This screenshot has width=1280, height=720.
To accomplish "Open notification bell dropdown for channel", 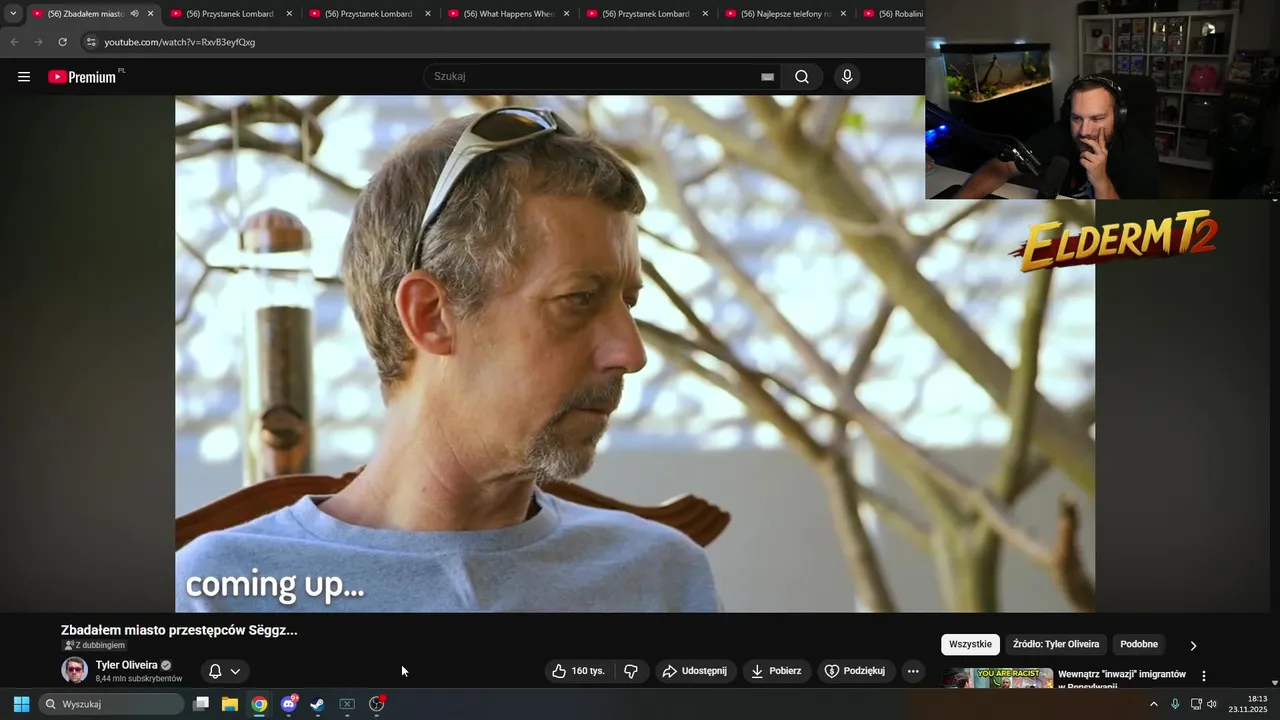I will click(224, 671).
